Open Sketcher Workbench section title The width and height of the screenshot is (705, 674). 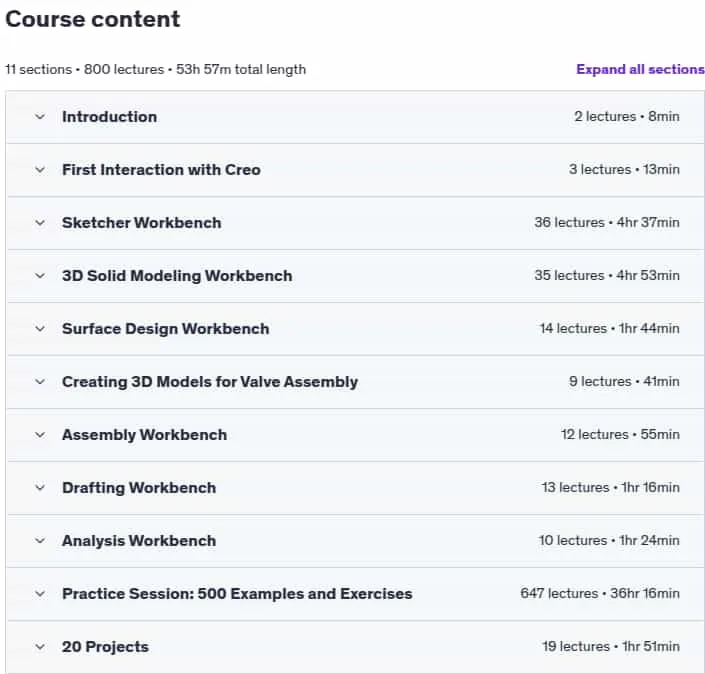142,223
